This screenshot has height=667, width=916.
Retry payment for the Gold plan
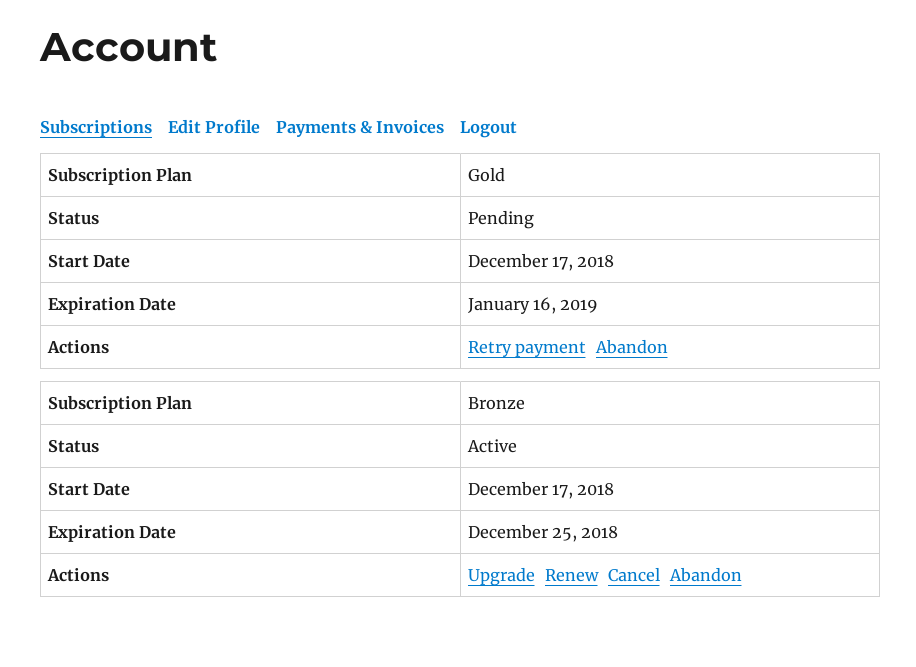pyautogui.click(x=526, y=348)
